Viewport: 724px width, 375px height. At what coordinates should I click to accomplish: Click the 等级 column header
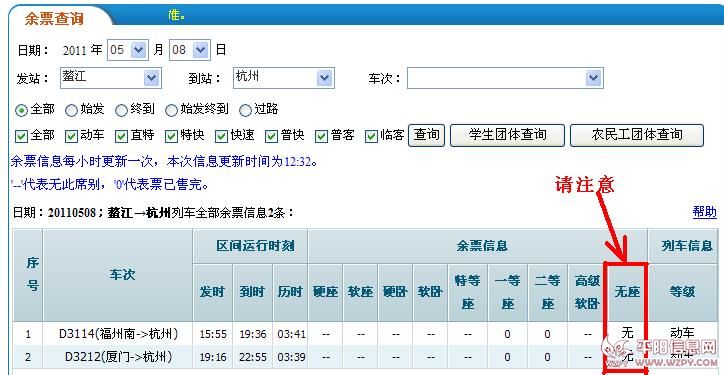point(682,292)
